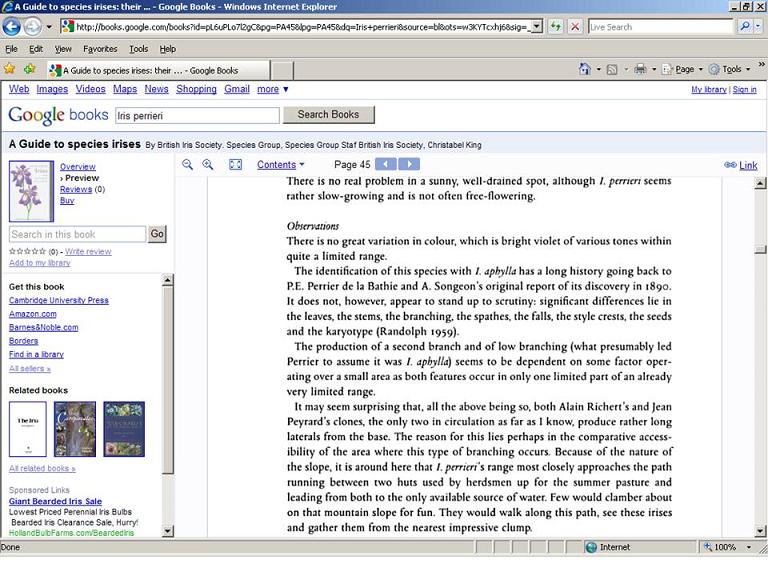Open the Contents dropdown
Screen dimensions: 768x576
click(280, 165)
